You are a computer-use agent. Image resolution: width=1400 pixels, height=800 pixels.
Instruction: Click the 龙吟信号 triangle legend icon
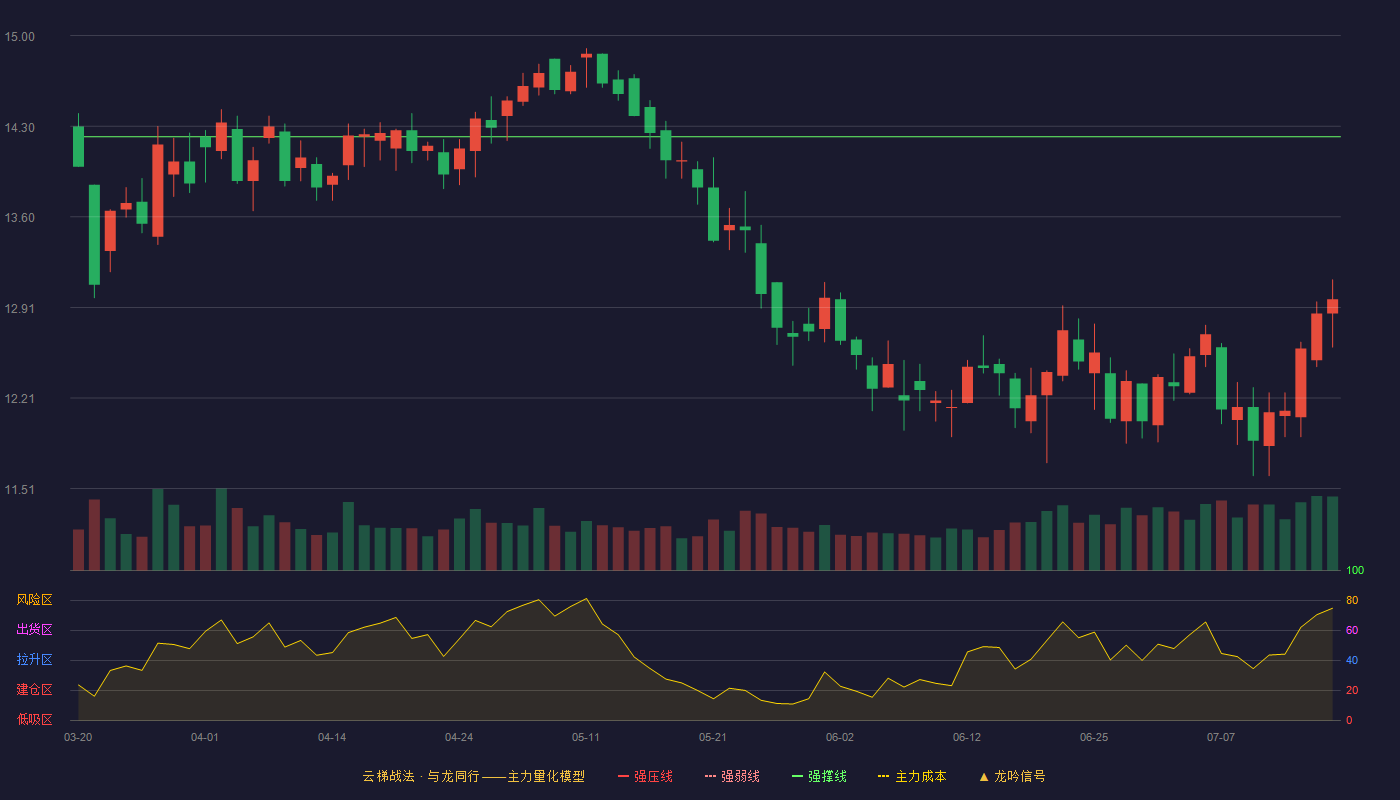pos(984,776)
